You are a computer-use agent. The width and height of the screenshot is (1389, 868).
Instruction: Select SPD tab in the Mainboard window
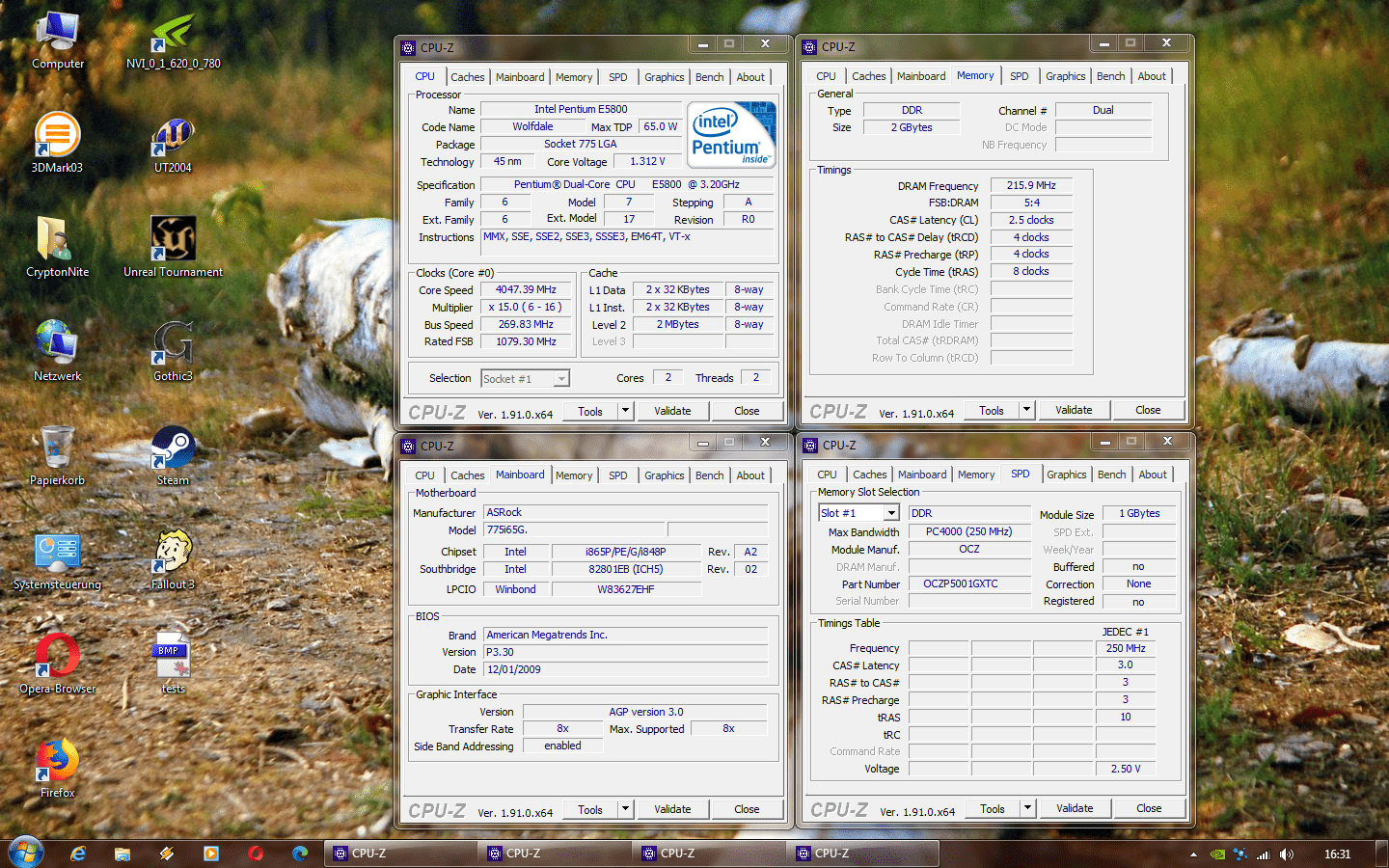click(x=618, y=475)
